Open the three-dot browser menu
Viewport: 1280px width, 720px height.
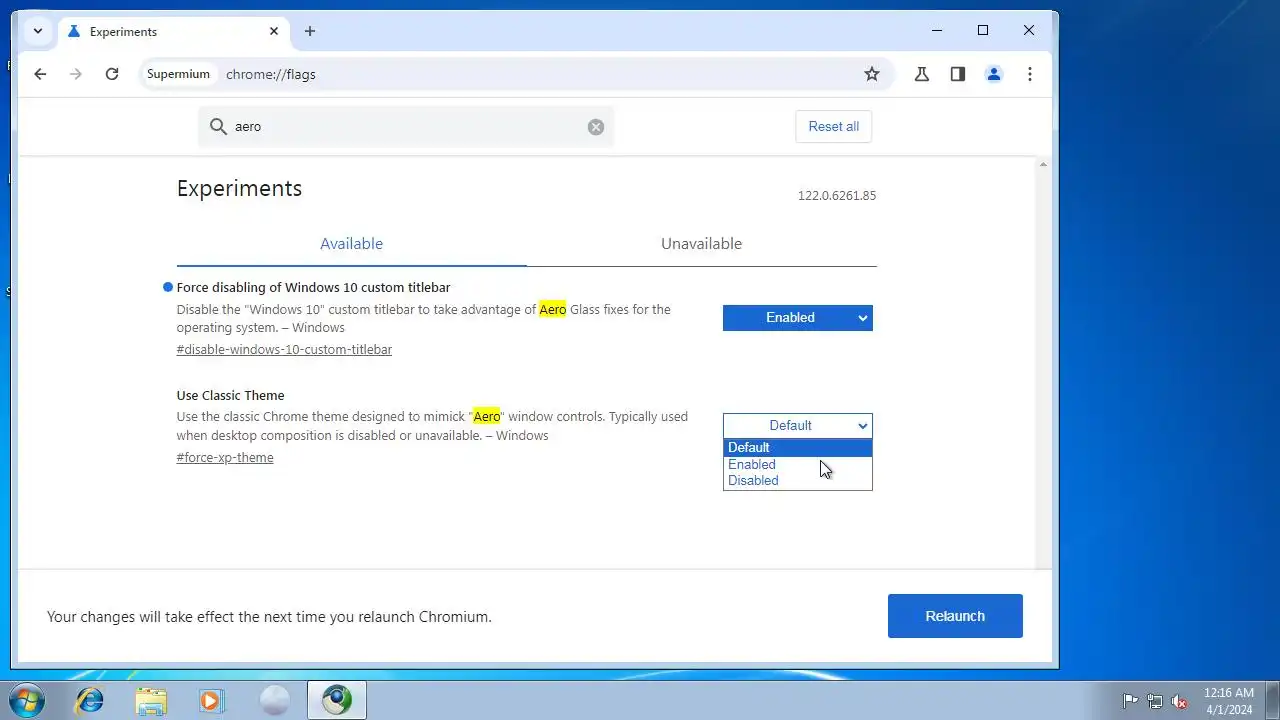tap(1030, 74)
